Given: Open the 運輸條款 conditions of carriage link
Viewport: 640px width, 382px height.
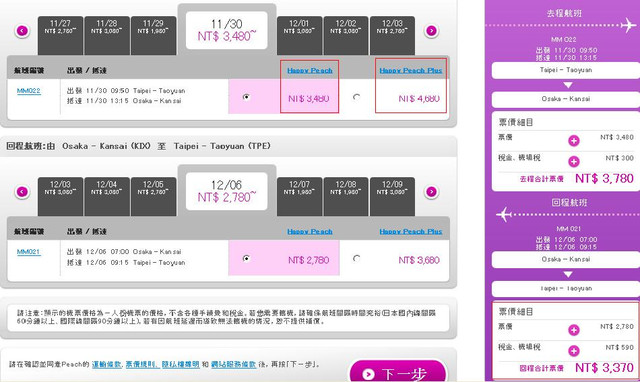Looking at the screenshot, I should (107, 364).
